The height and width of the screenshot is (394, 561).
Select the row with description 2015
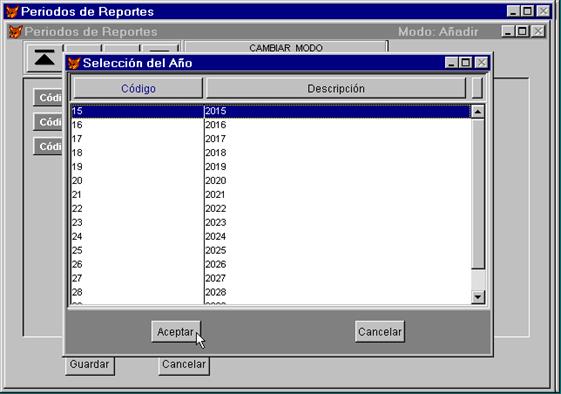pyautogui.click(x=271, y=111)
